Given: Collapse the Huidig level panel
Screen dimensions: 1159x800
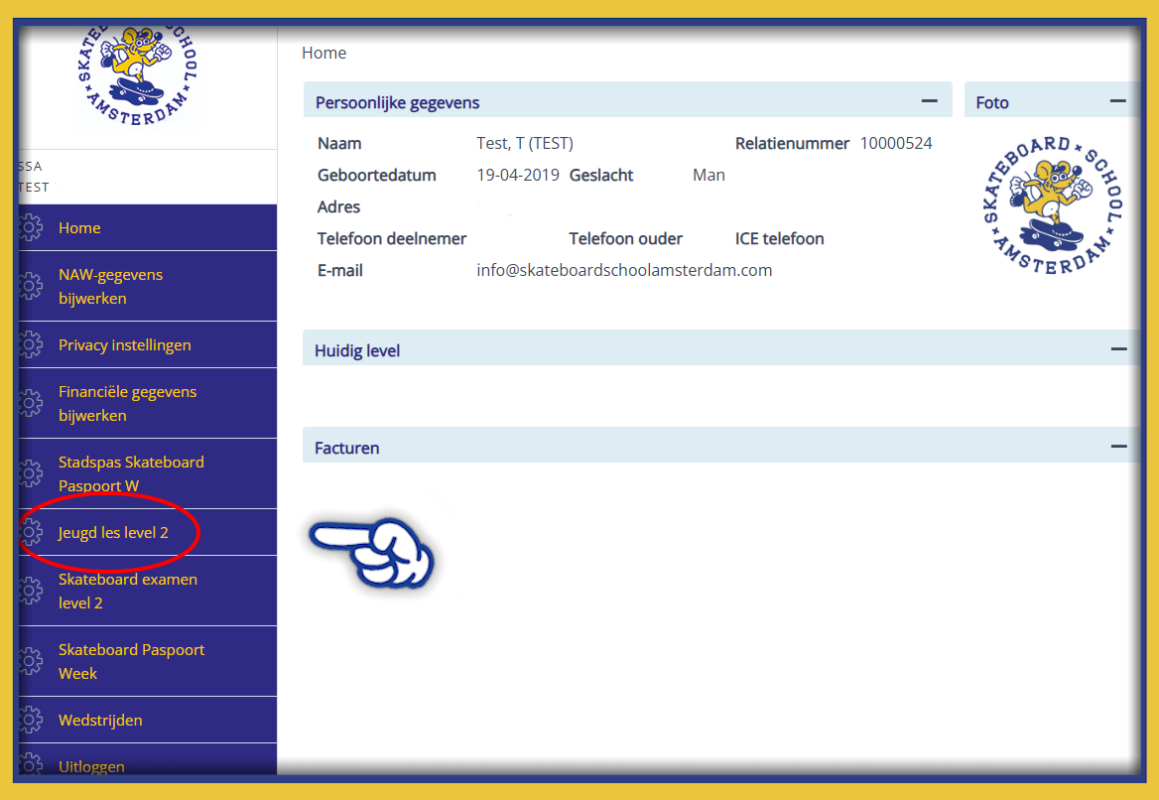Looking at the screenshot, I should 1118,349.
